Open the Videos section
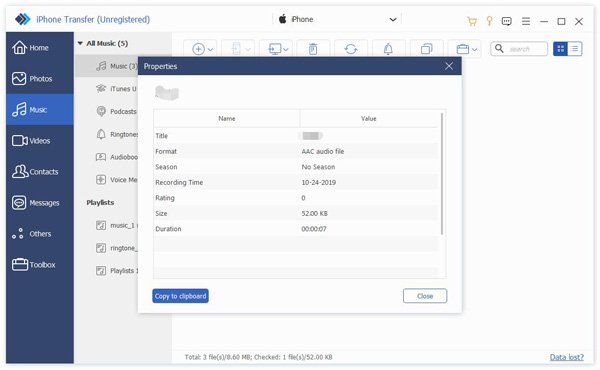 (x=39, y=141)
